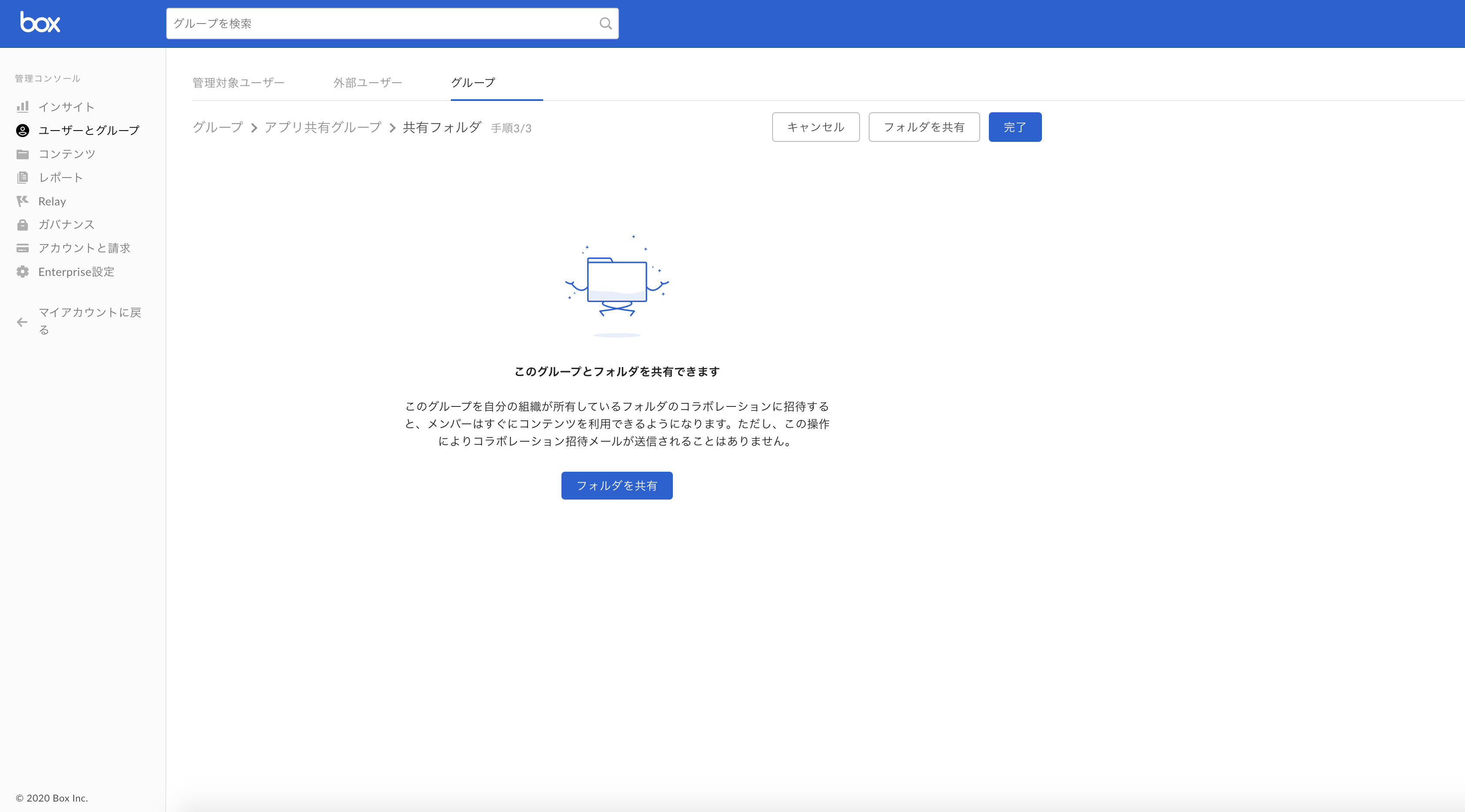
Task: Switch to the 管理対象ユーザー tab
Action: [x=239, y=82]
